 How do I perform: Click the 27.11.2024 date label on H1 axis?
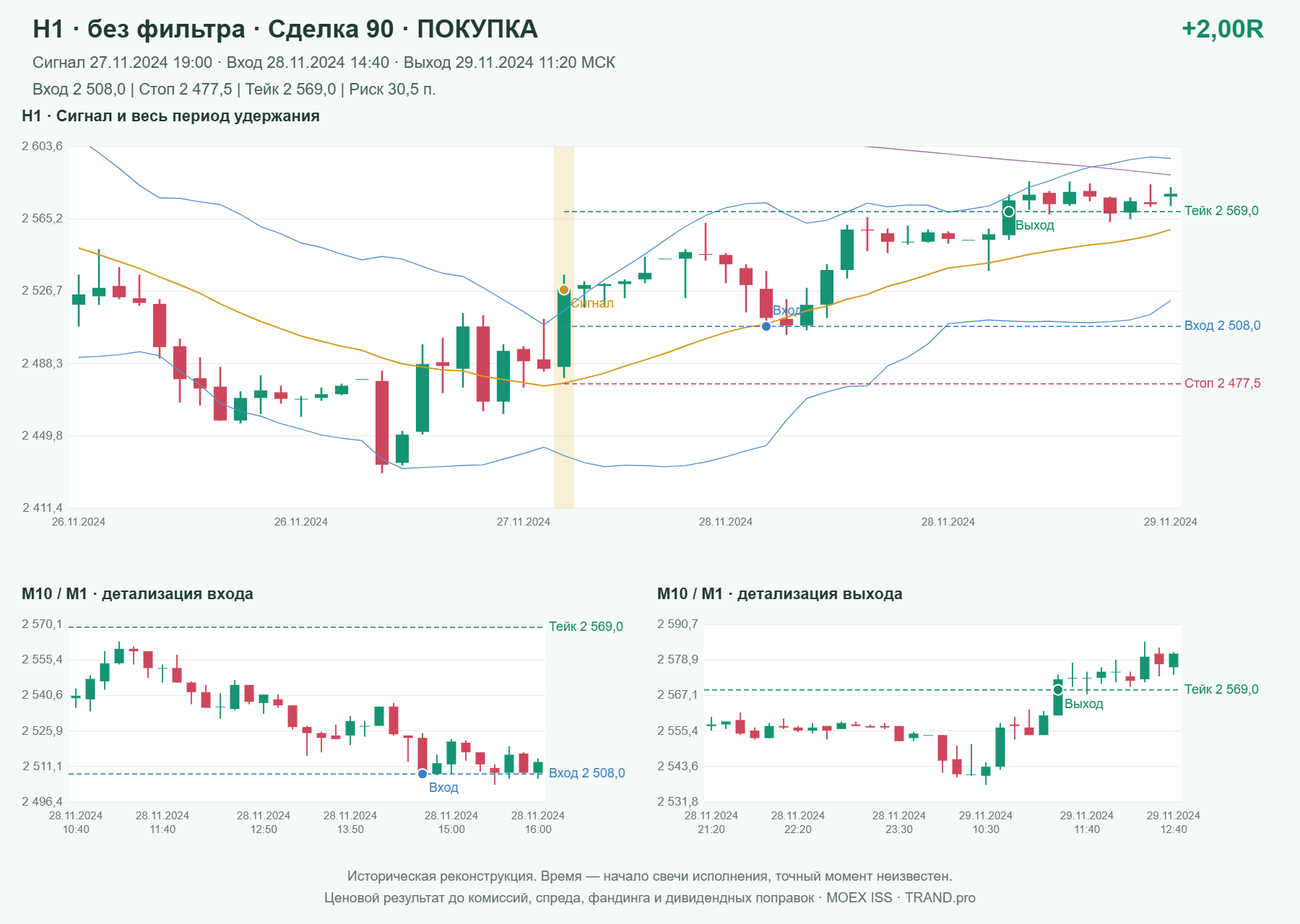(x=524, y=522)
